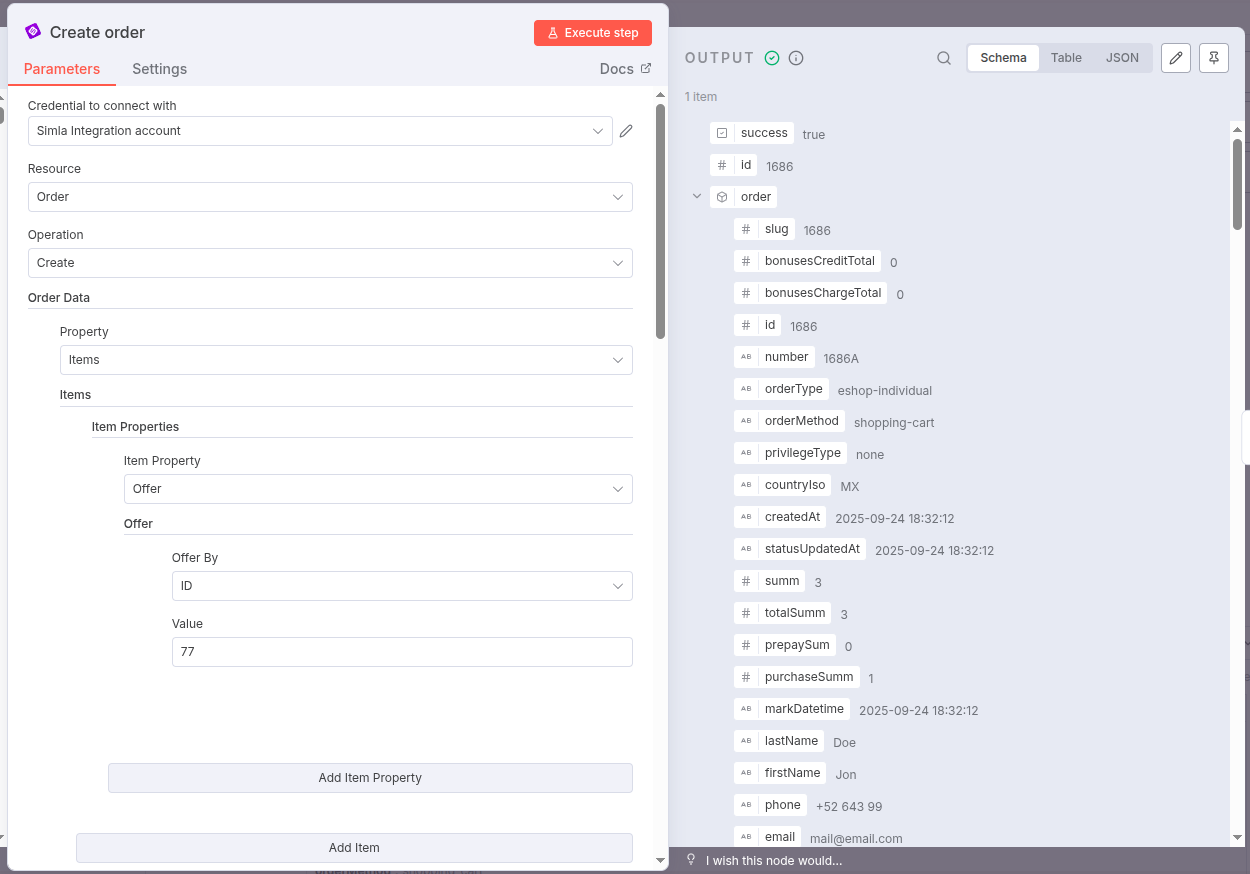Edit output with the pencil button
The height and width of the screenshot is (874, 1250).
[x=1177, y=58]
